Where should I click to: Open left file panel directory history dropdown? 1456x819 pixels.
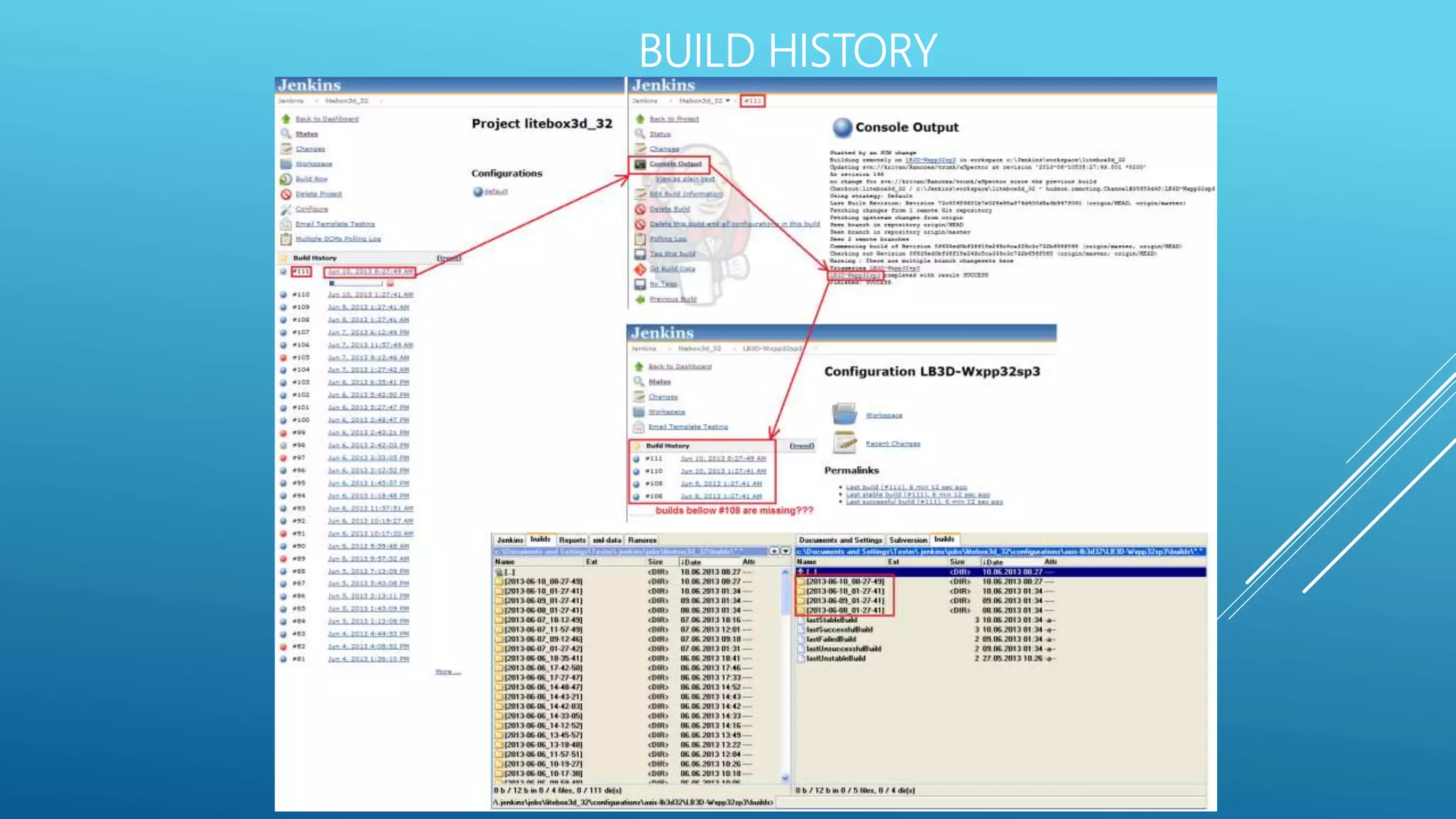point(785,551)
